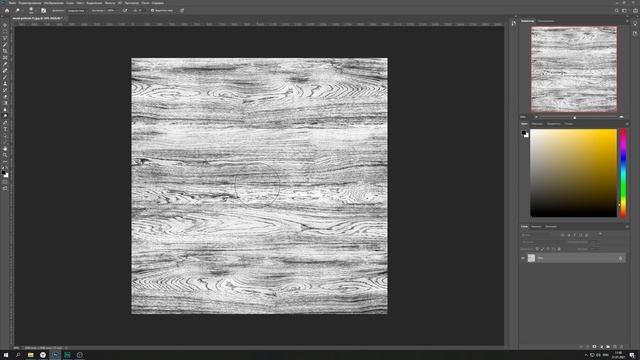
Task: Zoom in button in Navigator panel
Action: point(621,117)
